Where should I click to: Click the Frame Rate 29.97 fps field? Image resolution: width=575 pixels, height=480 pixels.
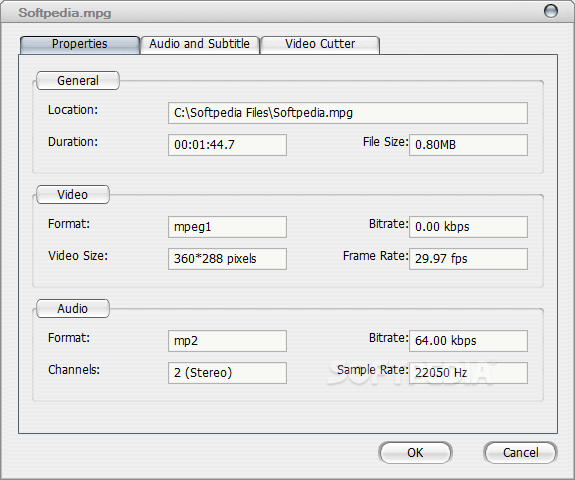coord(468,259)
